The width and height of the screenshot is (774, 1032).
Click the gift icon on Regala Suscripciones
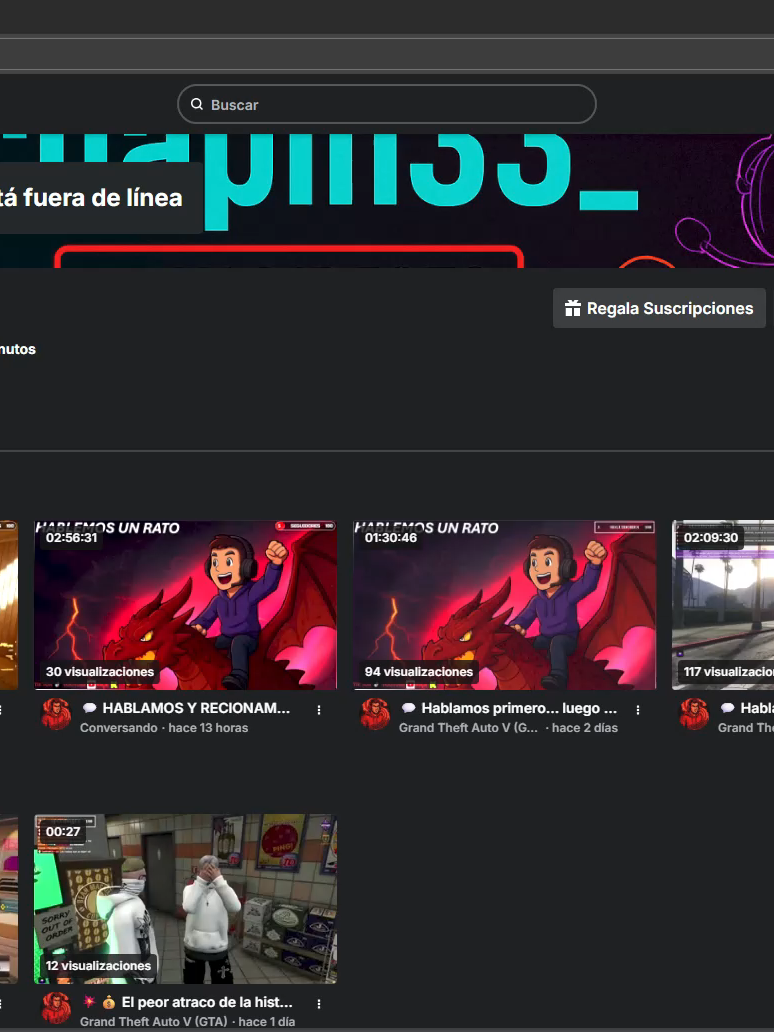point(573,308)
